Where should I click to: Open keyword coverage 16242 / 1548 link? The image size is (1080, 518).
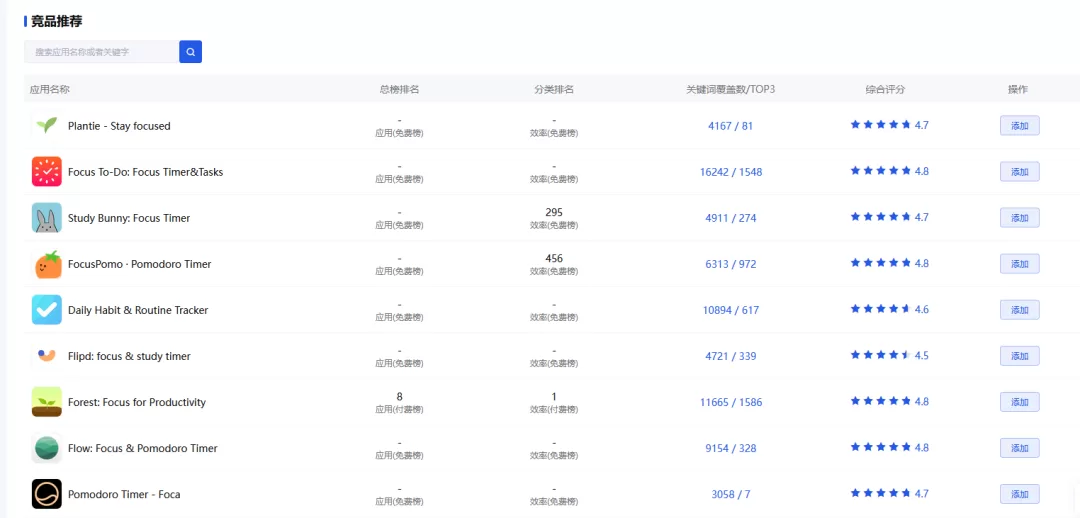coord(731,172)
